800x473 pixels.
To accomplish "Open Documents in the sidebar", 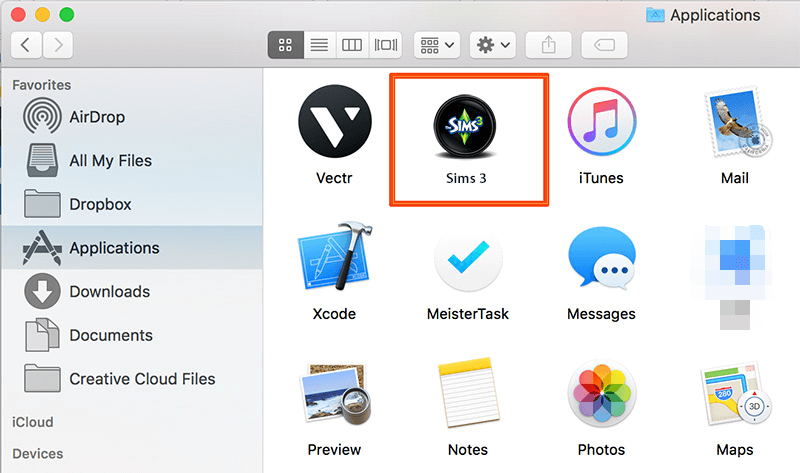I will click(x=132, y=335).
